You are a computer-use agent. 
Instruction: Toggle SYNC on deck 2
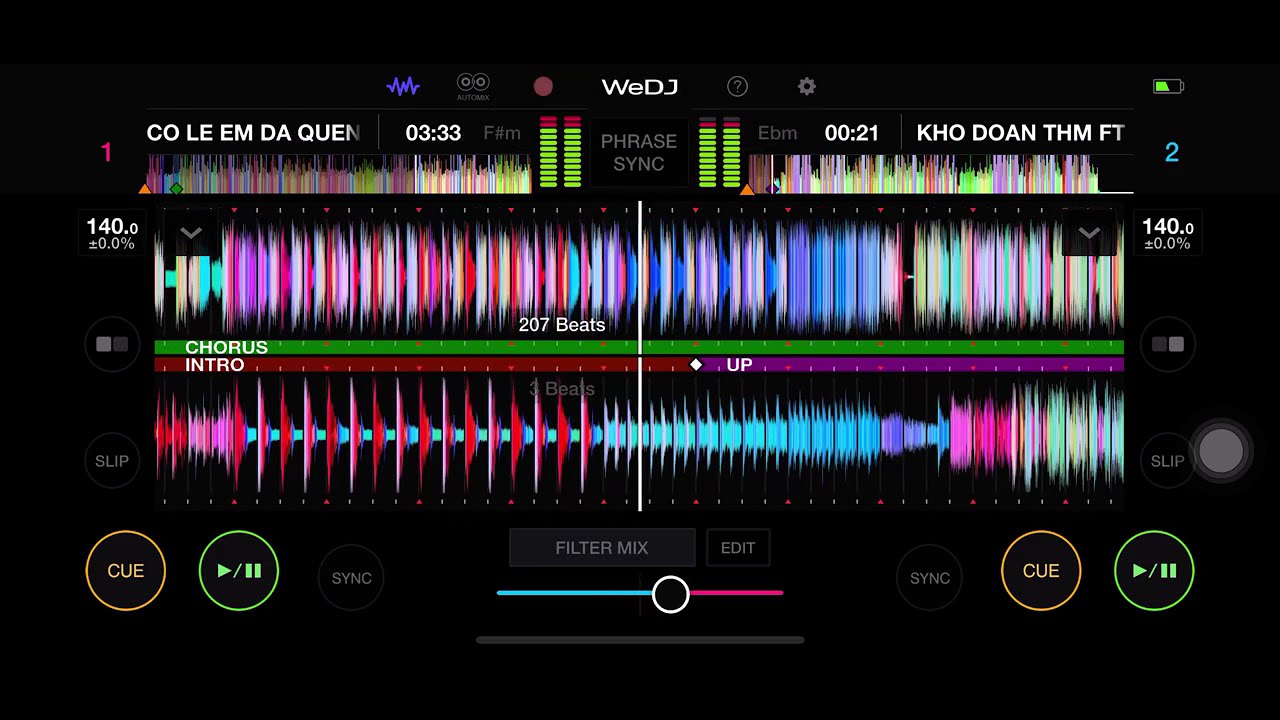[x=929, y=578]
